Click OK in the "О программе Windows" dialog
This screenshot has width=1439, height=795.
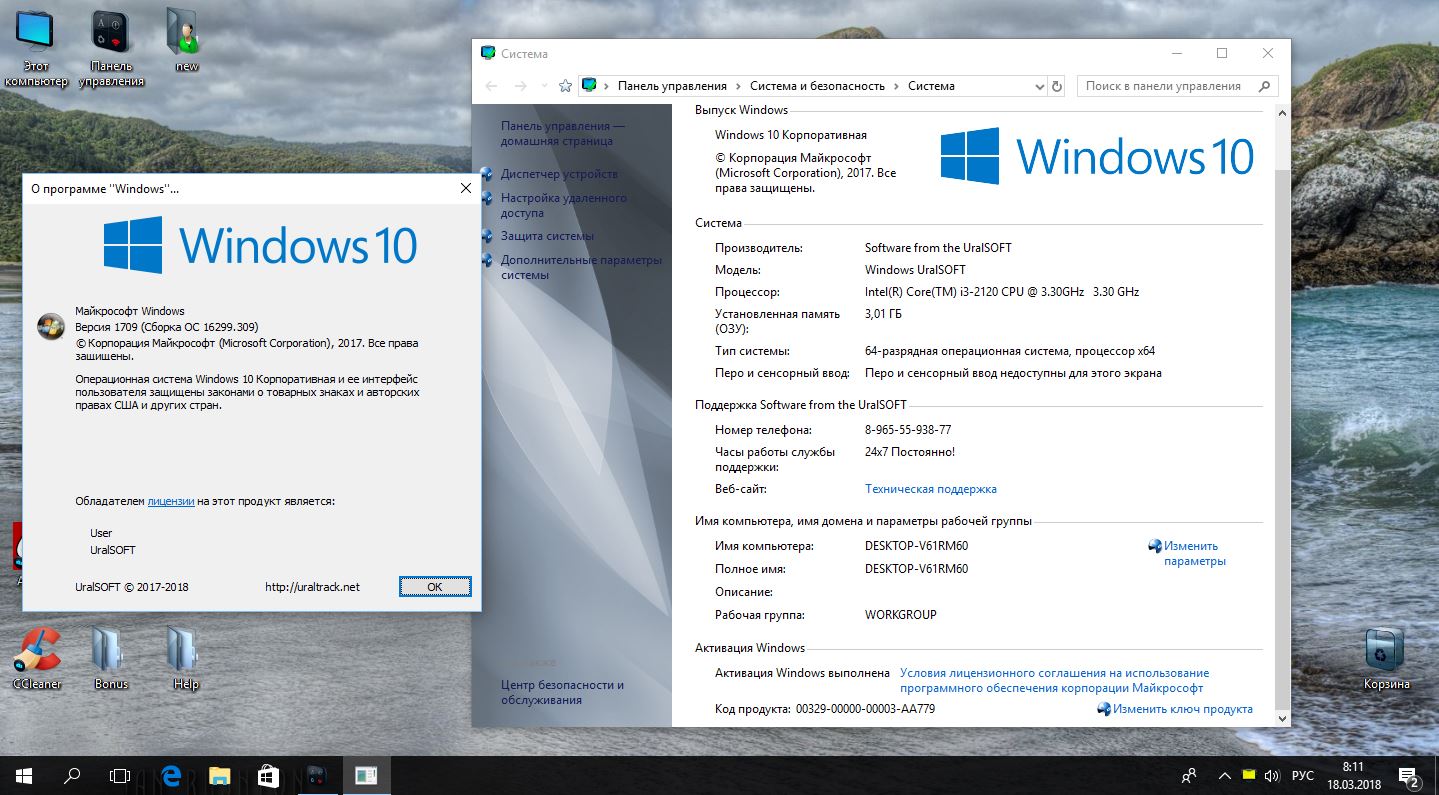(x=435, y=586)
